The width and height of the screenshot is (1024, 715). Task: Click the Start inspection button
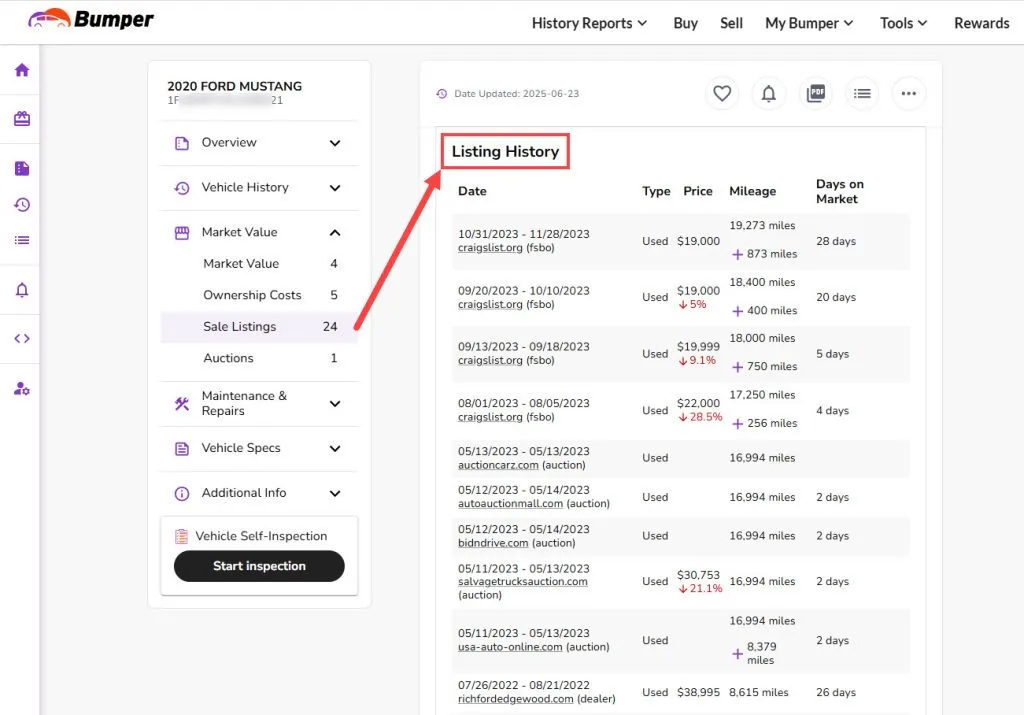(x=259, y=566)
